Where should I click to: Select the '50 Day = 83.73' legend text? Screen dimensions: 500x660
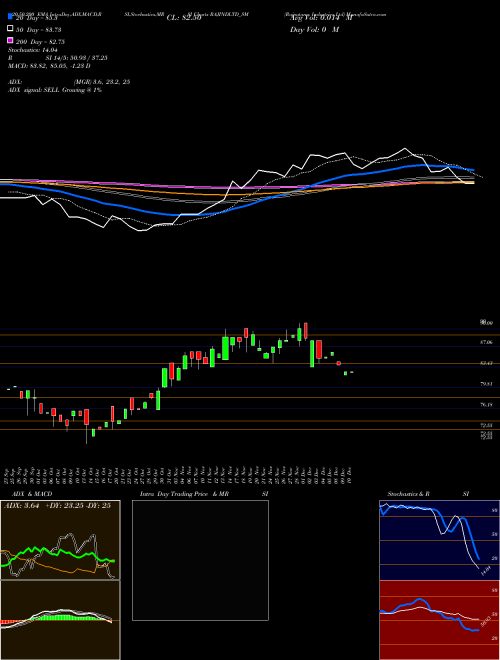(38, 30)
